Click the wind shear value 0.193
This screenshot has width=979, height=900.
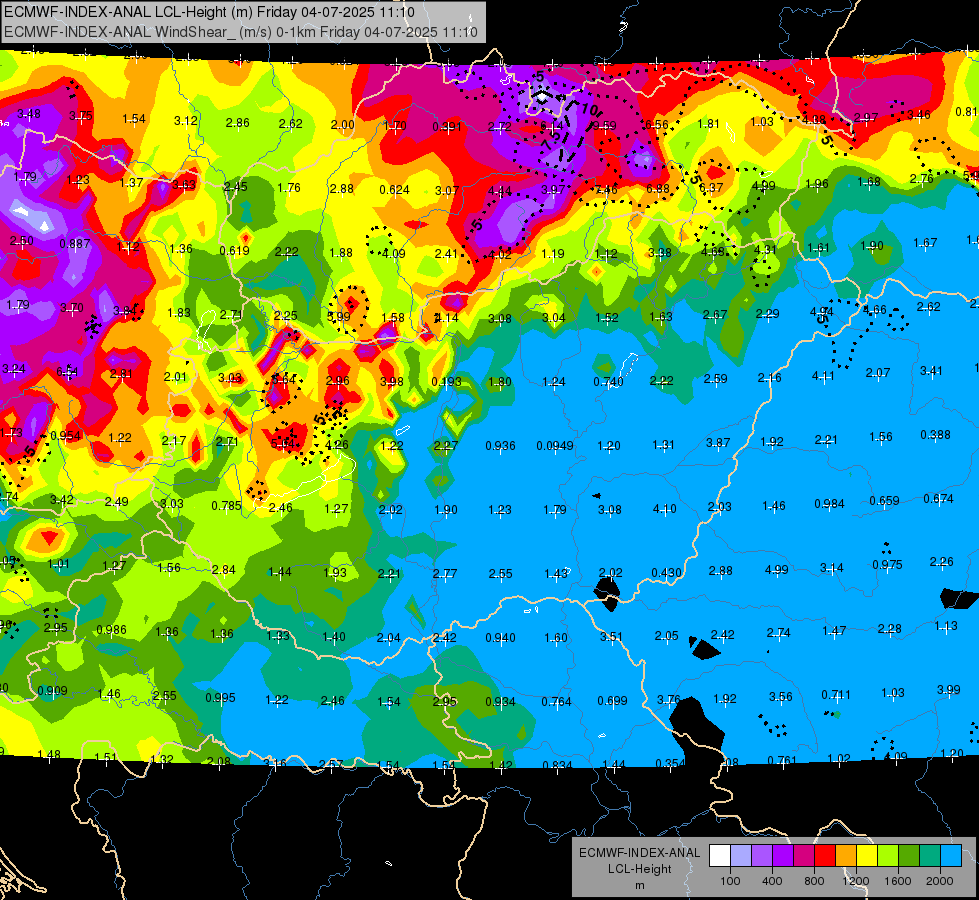tap(446, 381)
